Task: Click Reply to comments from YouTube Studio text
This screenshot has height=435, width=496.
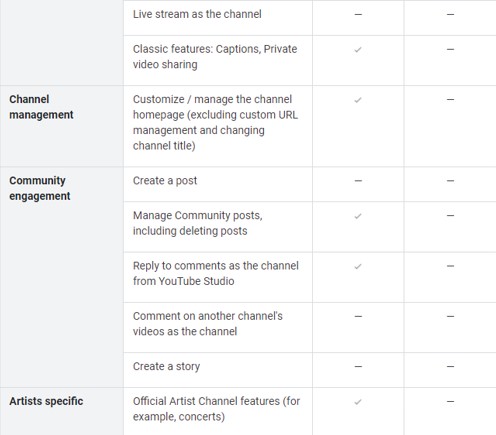Action: (x=216, y=273)
